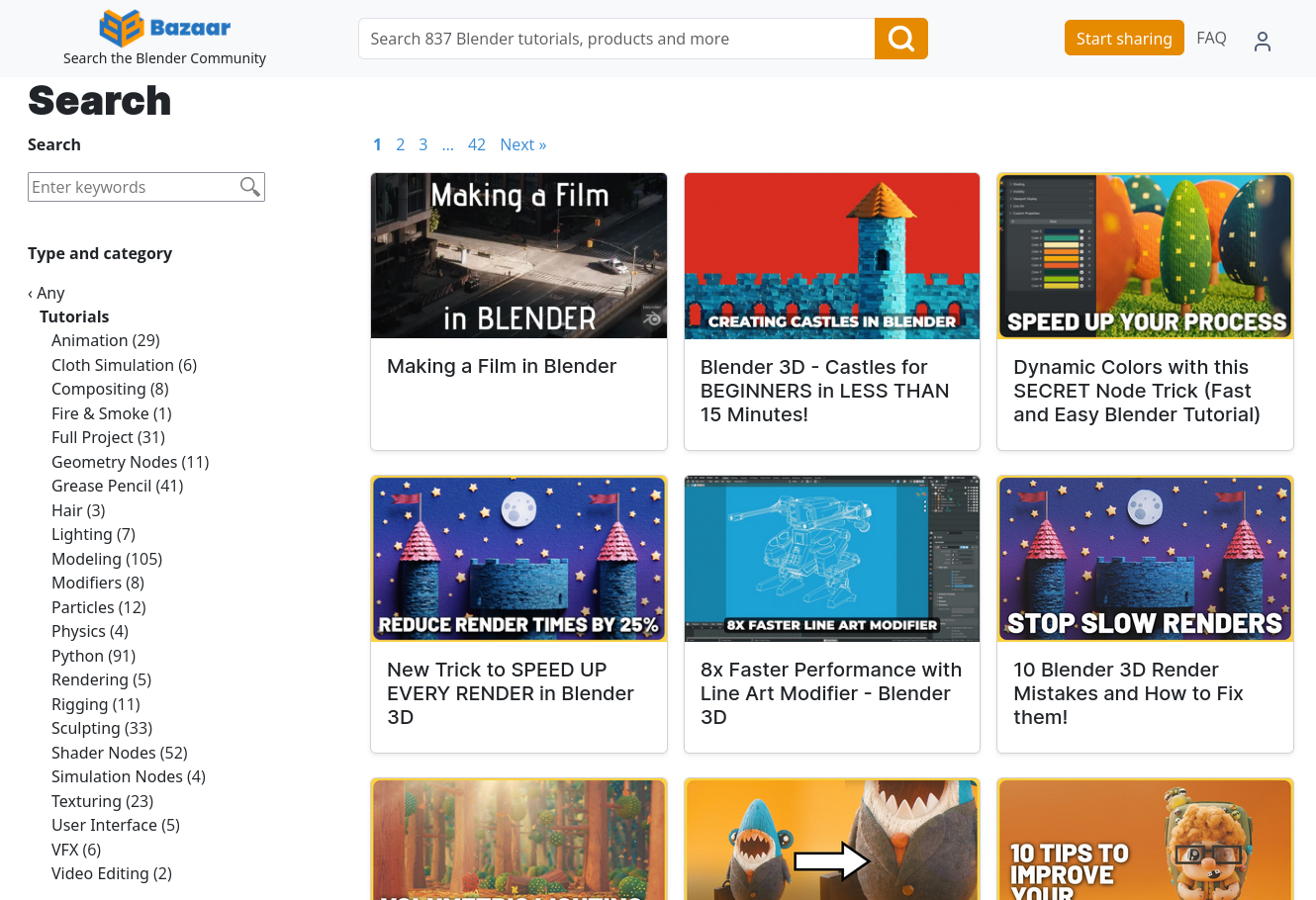Click the keyword search magnifier icon
The image size is (1316, 900).
[x=250, y=187]
